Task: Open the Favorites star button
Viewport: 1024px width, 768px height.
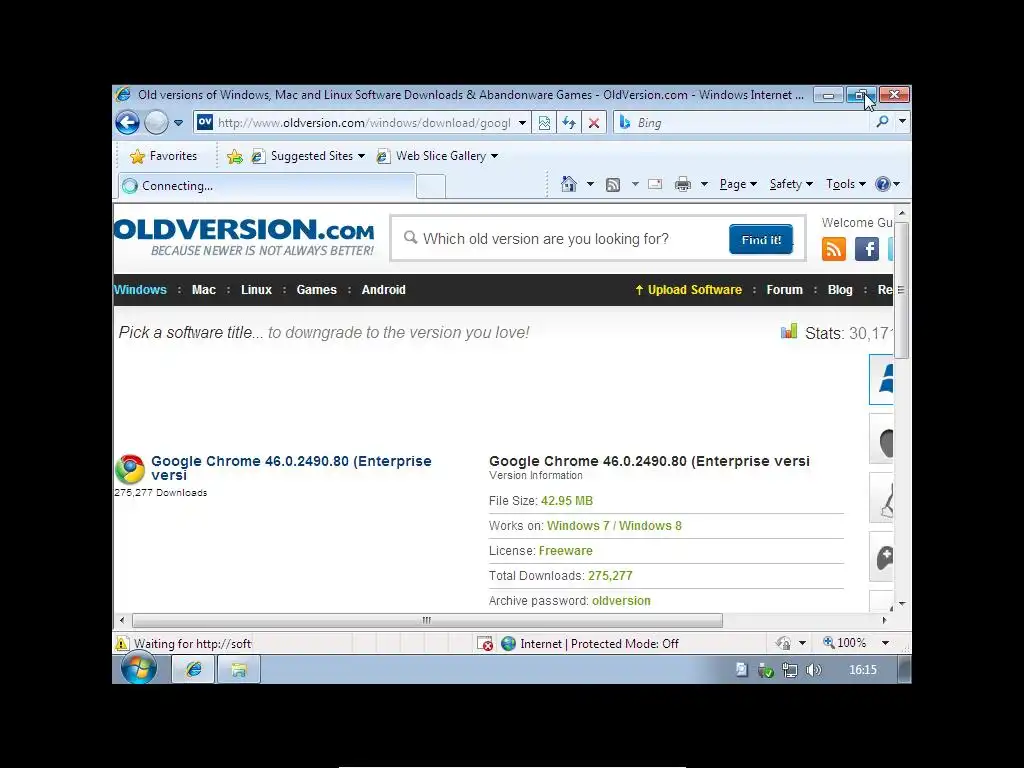Action: pos(163,156)
